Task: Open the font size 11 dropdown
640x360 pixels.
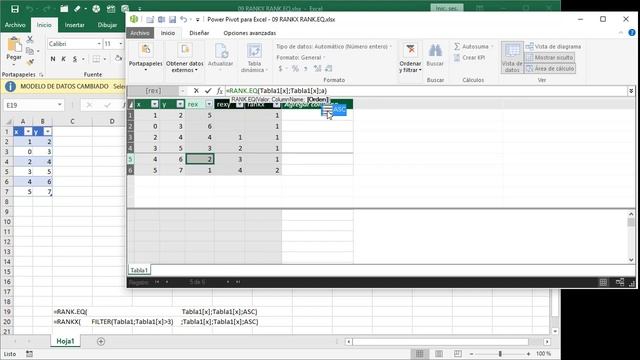Action: tap(121, 44)
